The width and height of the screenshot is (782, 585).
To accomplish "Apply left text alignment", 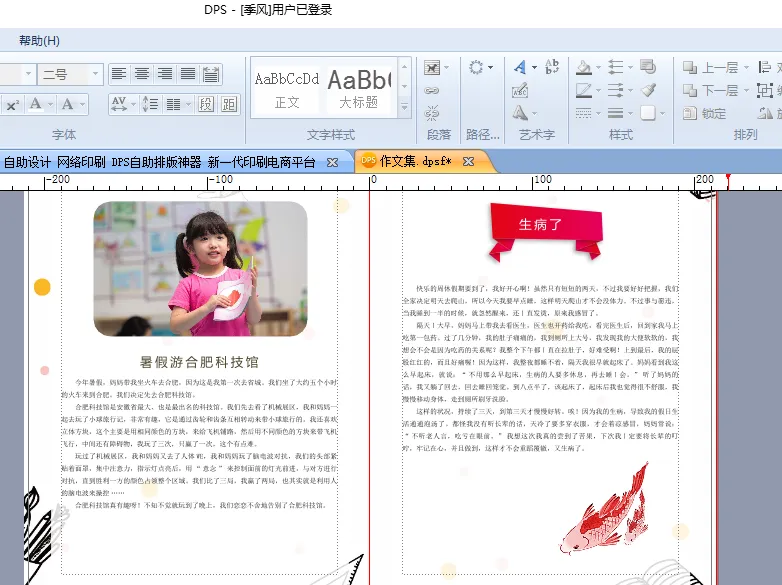I will pyautogui.click(x=119, y=74).
